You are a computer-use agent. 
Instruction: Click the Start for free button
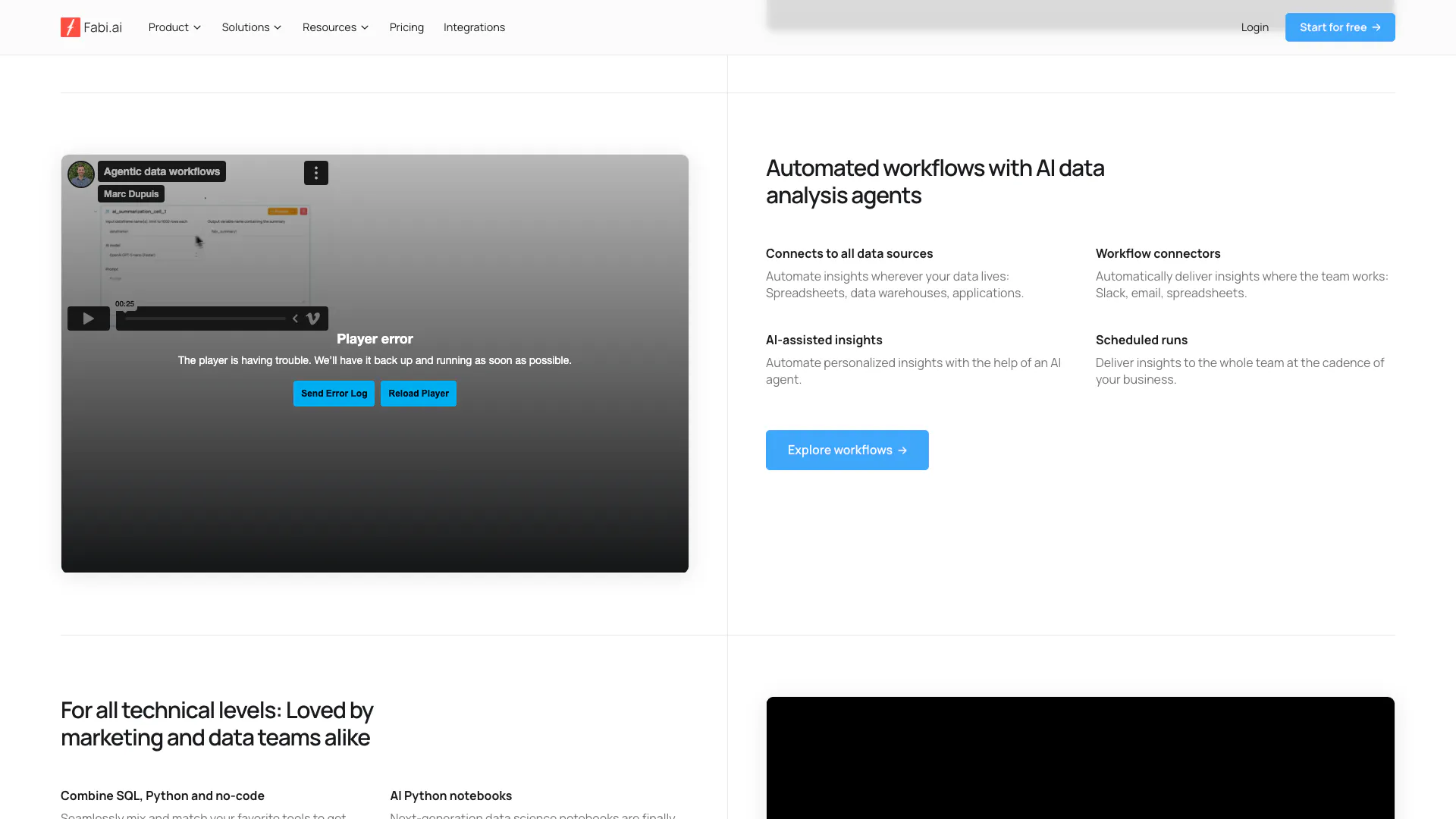1339,27
